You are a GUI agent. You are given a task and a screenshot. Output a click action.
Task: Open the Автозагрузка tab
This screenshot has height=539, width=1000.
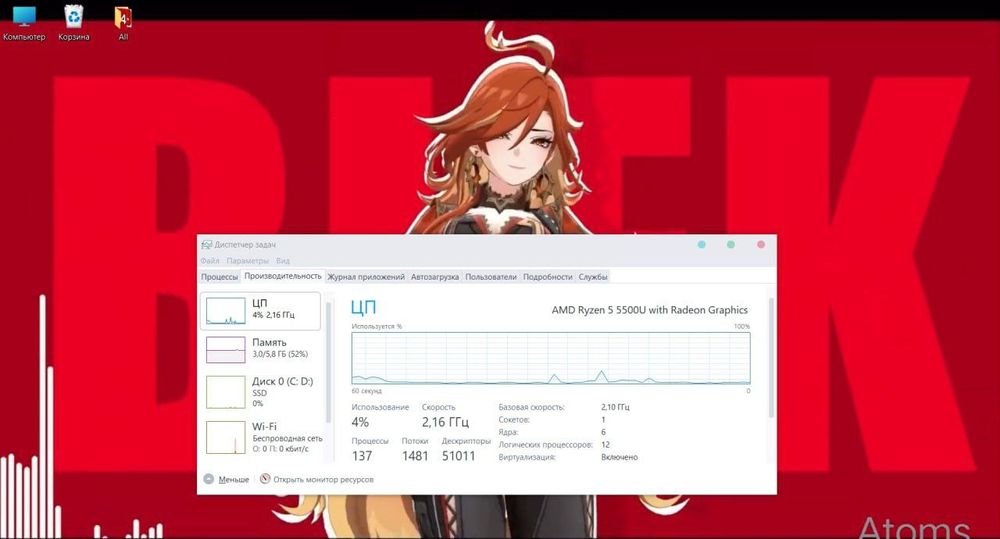[x=435, y=277]
